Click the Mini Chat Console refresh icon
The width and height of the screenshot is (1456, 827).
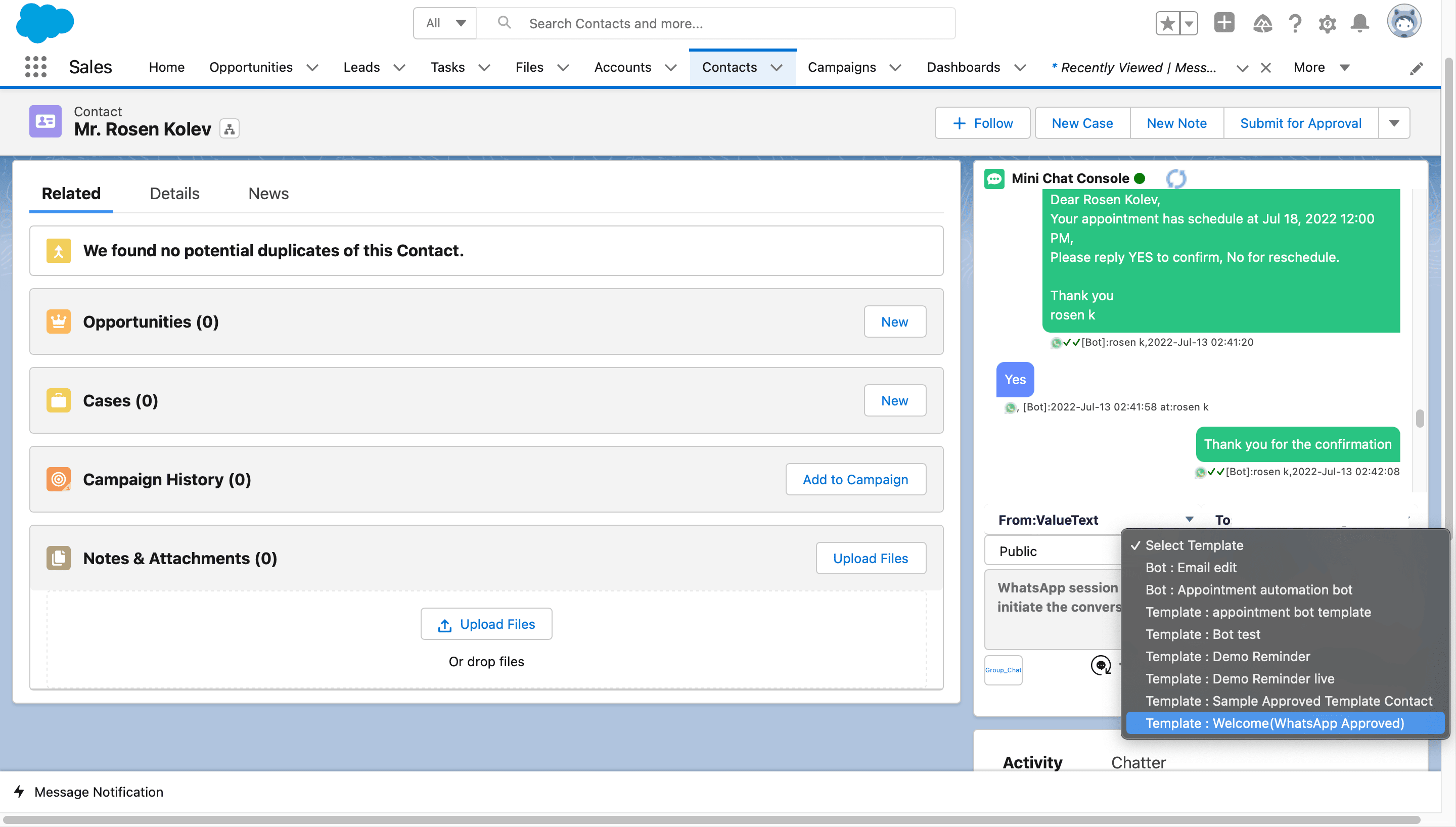tap(1176, 178)
